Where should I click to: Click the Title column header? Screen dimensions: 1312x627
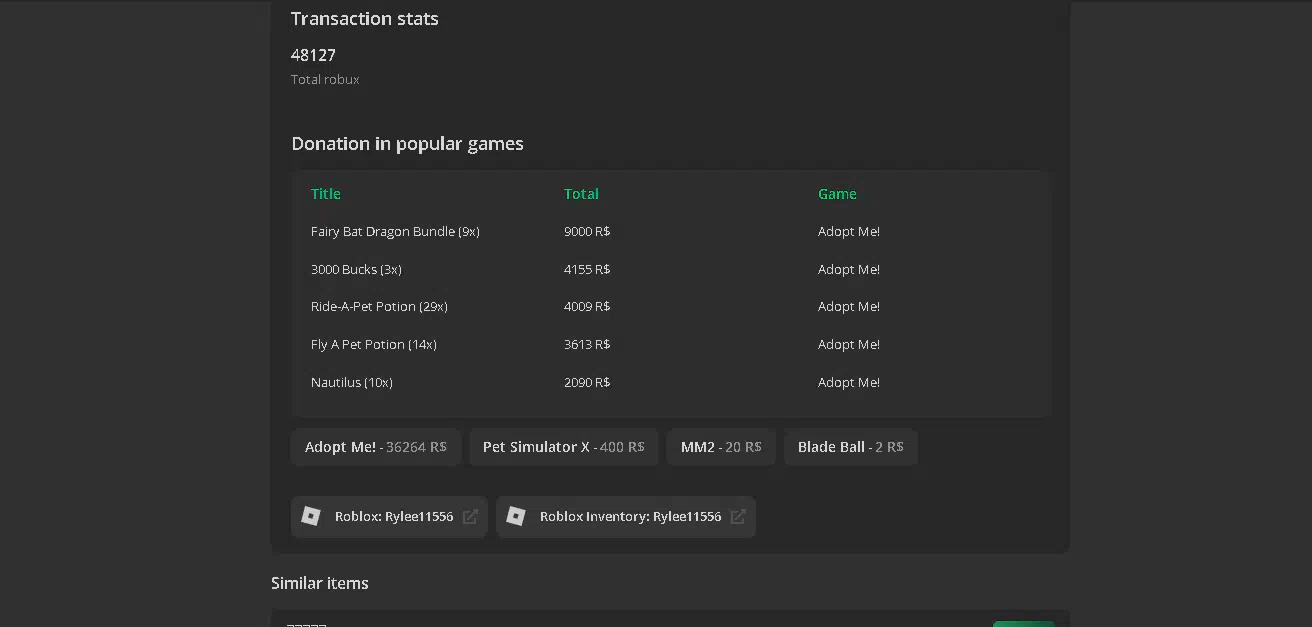click(326, 194)
